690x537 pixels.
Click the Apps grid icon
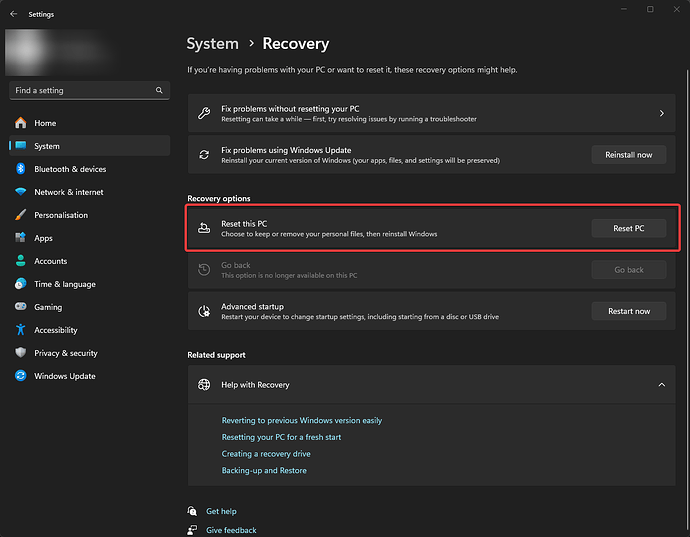click(x=21, y=238)
